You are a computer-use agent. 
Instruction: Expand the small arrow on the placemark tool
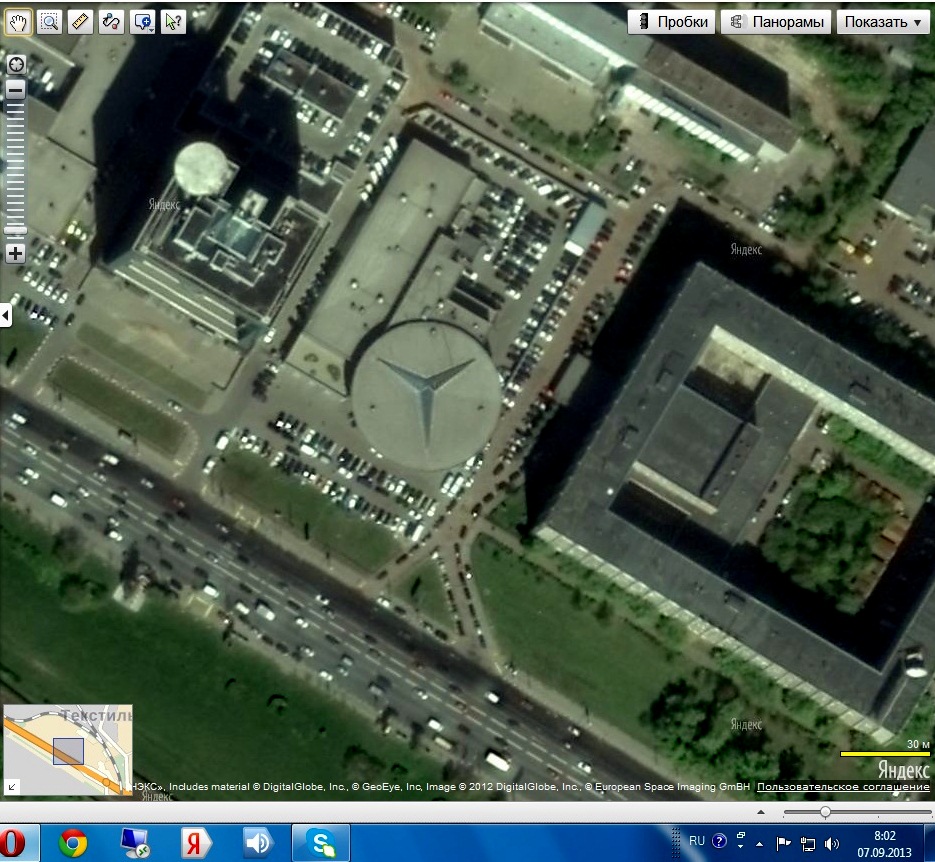(x=152, y=29)
